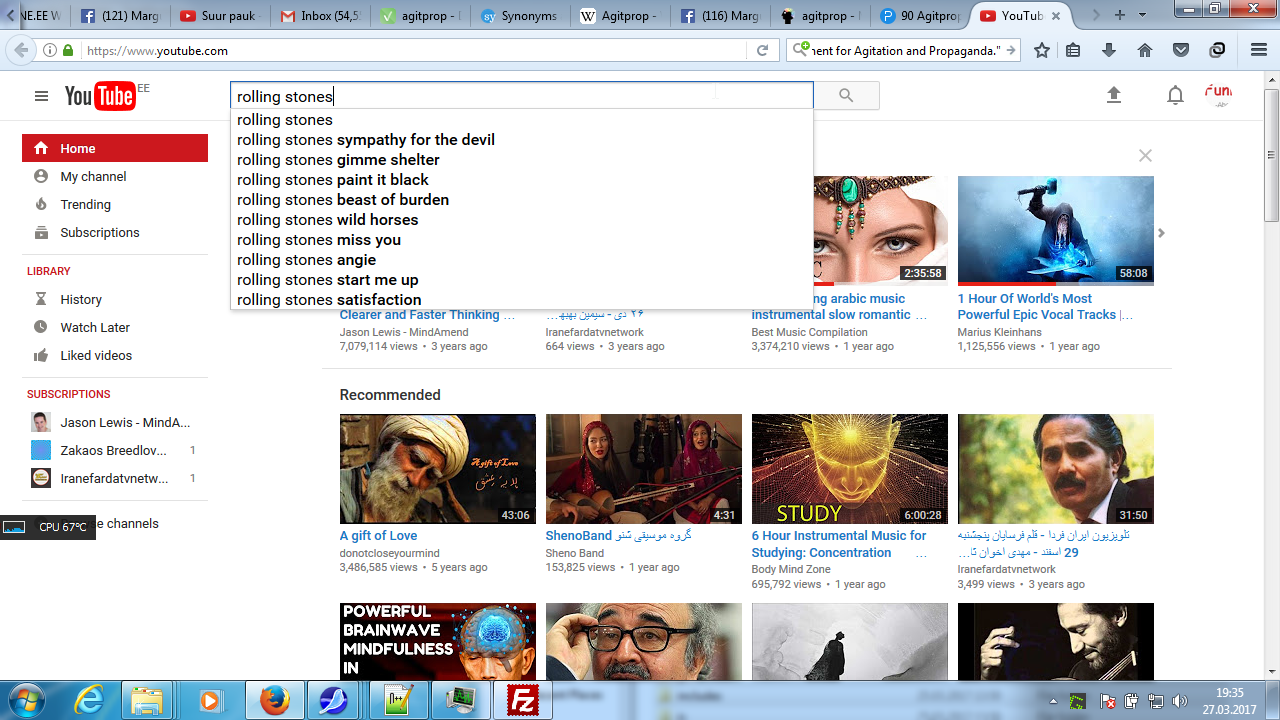Bookmark this page with the star icon

(1042, 50)
